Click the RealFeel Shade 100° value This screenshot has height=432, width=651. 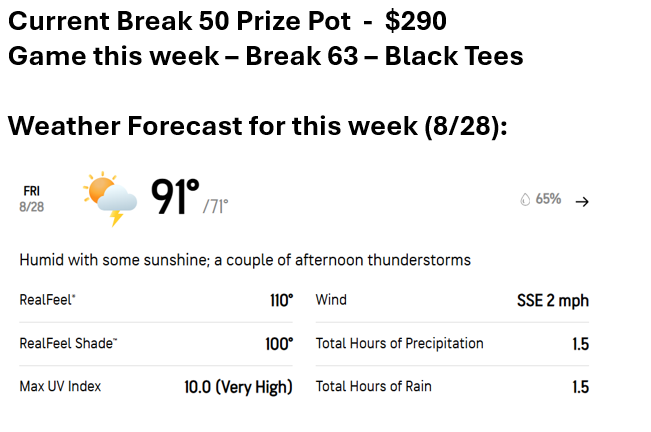click(x=279, y=344)
